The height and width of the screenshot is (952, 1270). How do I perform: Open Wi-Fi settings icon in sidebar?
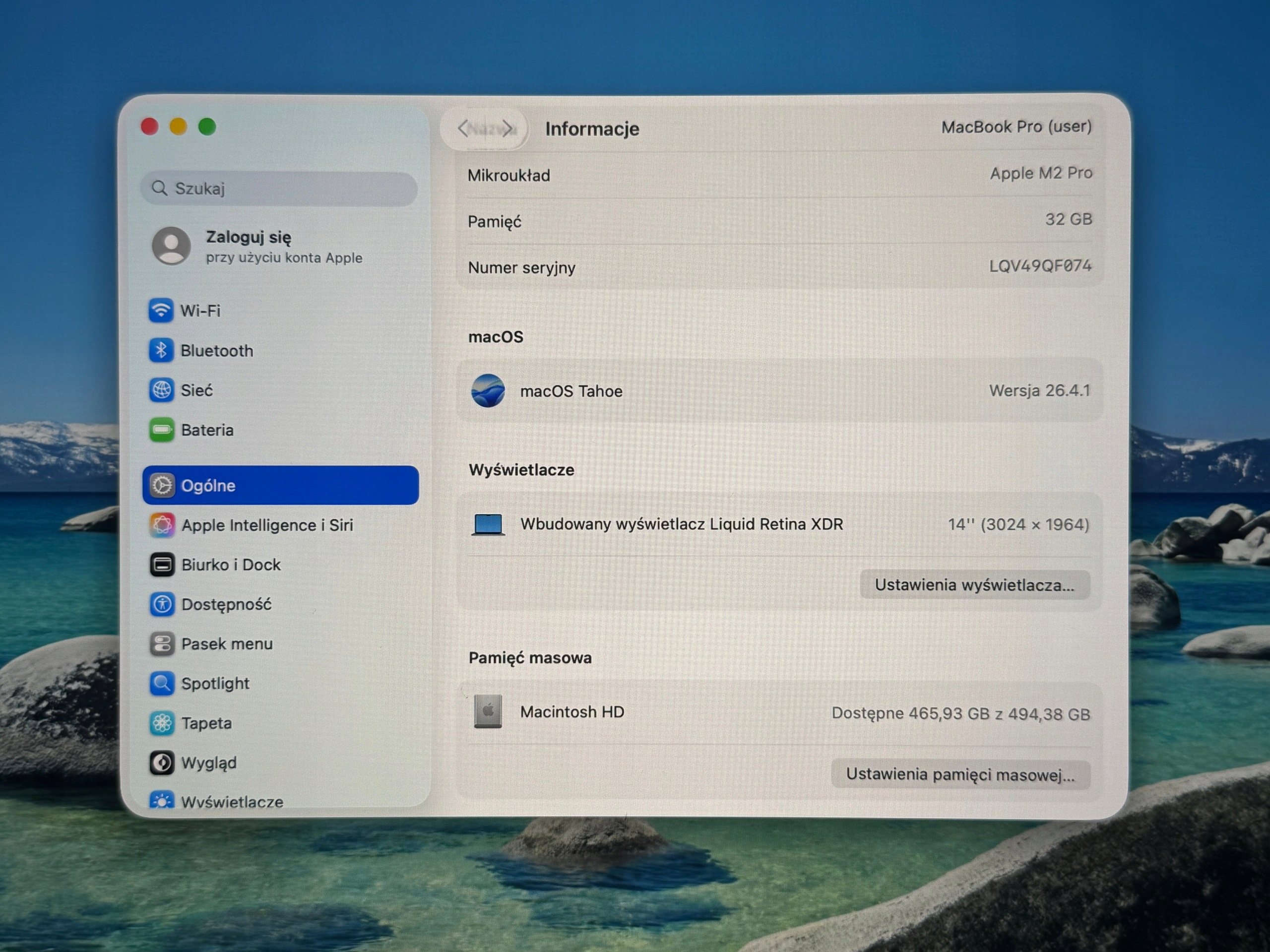click(x=161, y=311)
